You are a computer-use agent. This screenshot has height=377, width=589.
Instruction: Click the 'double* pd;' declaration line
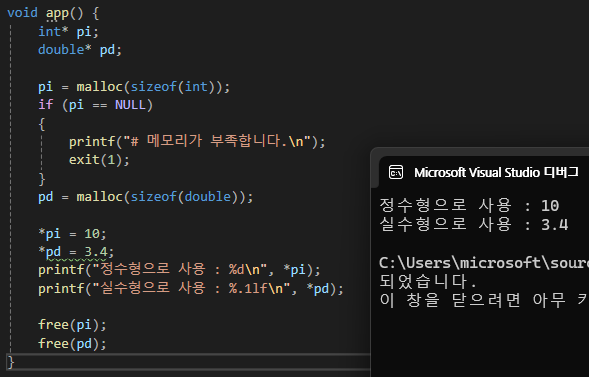click(x=80, y=50)
